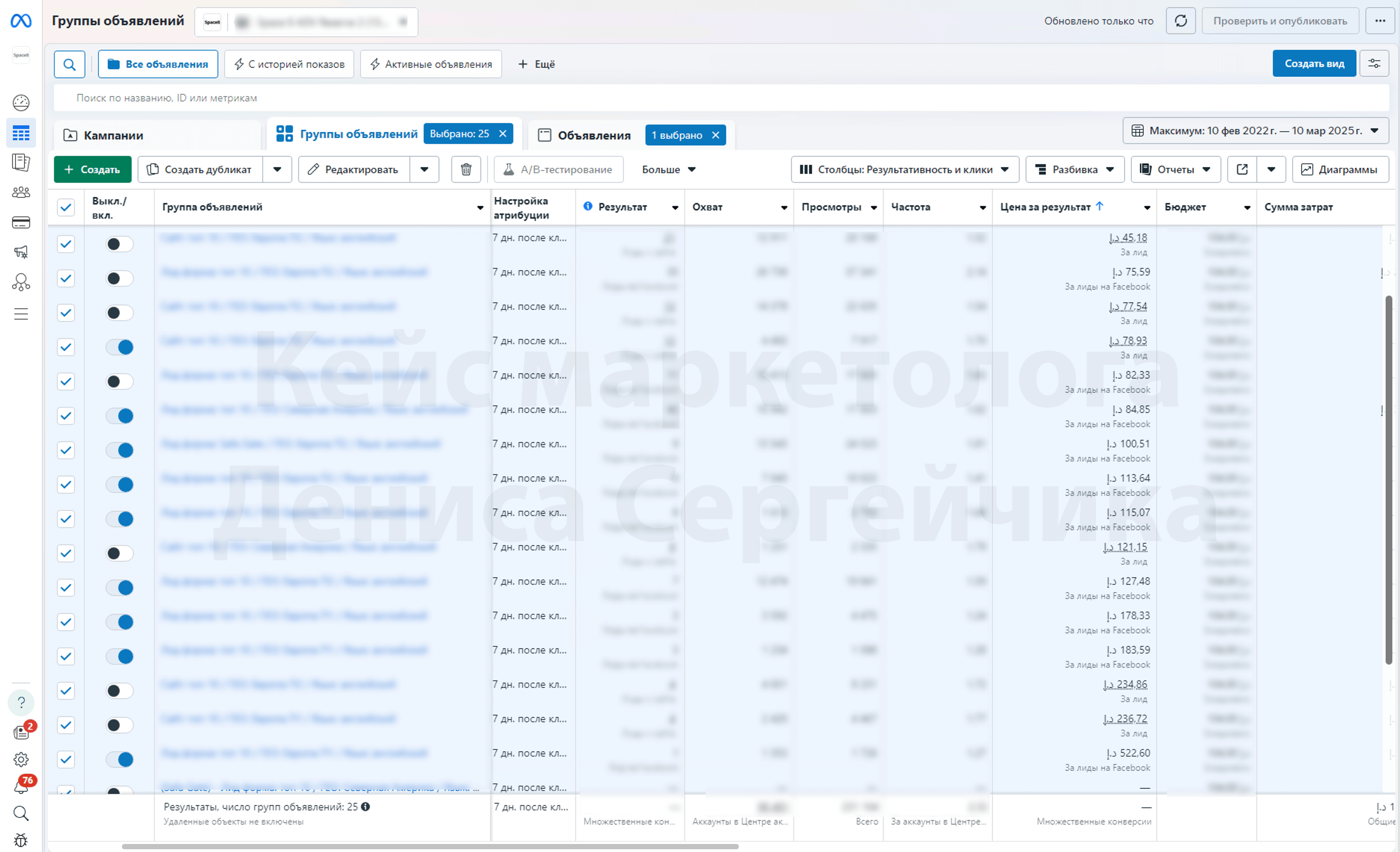Click the sidebar search magnifier icon
Image resolution: width=1400 pixels, height=852 pixels.
point(21,814)
